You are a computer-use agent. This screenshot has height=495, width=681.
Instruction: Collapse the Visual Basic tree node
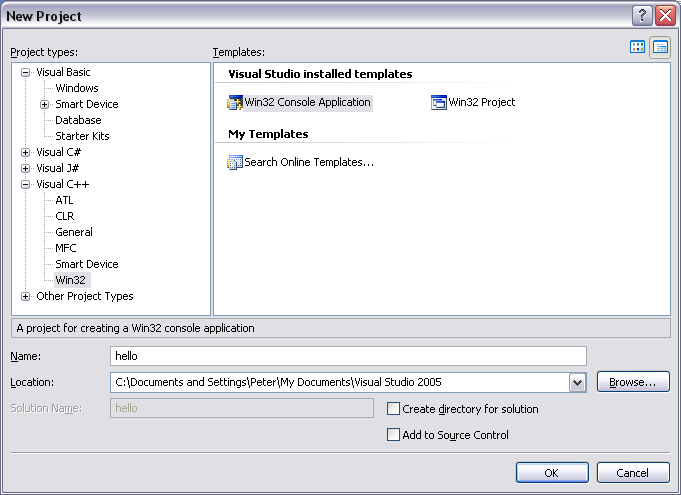[x=26, y=72]
